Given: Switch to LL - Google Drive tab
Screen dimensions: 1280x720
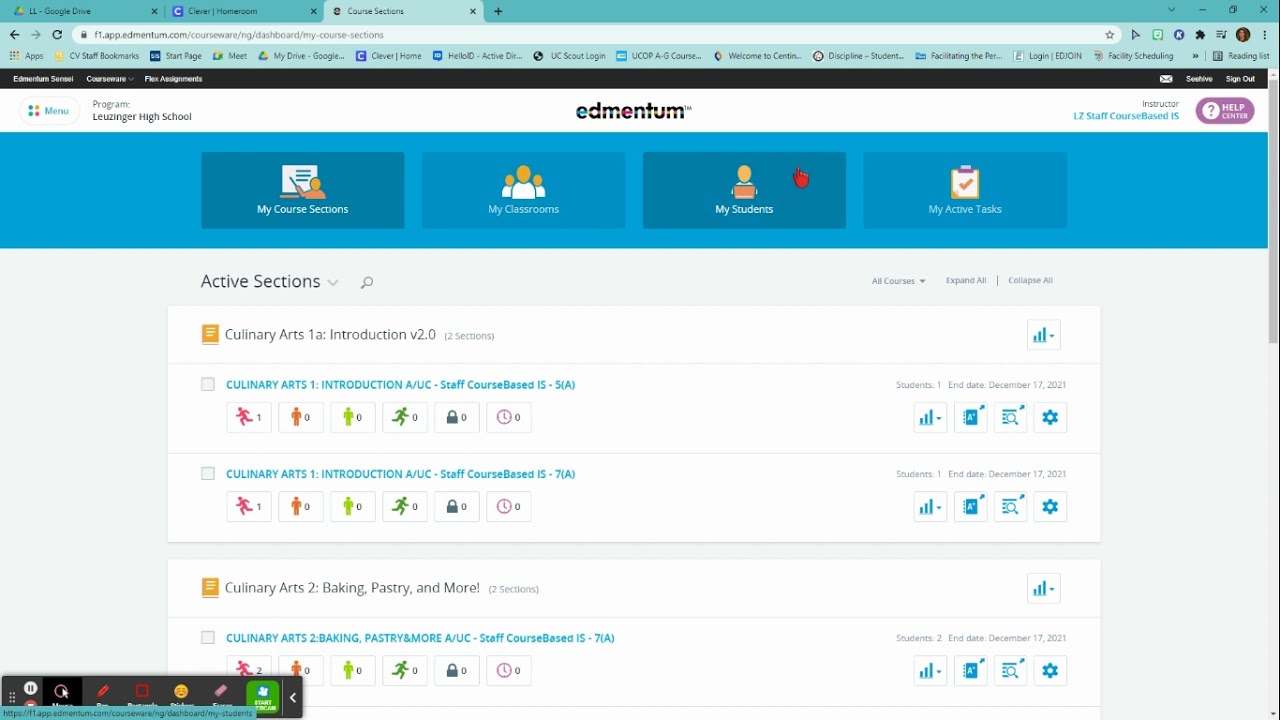Looking at the screenshot, I should 81,11.
